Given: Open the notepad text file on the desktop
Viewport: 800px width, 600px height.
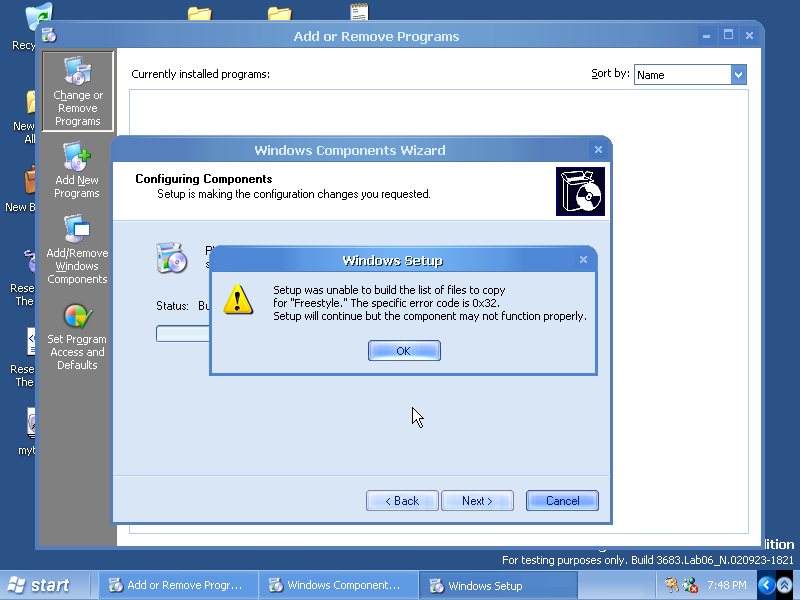Looking at the screenshot, I should (359, 12).
